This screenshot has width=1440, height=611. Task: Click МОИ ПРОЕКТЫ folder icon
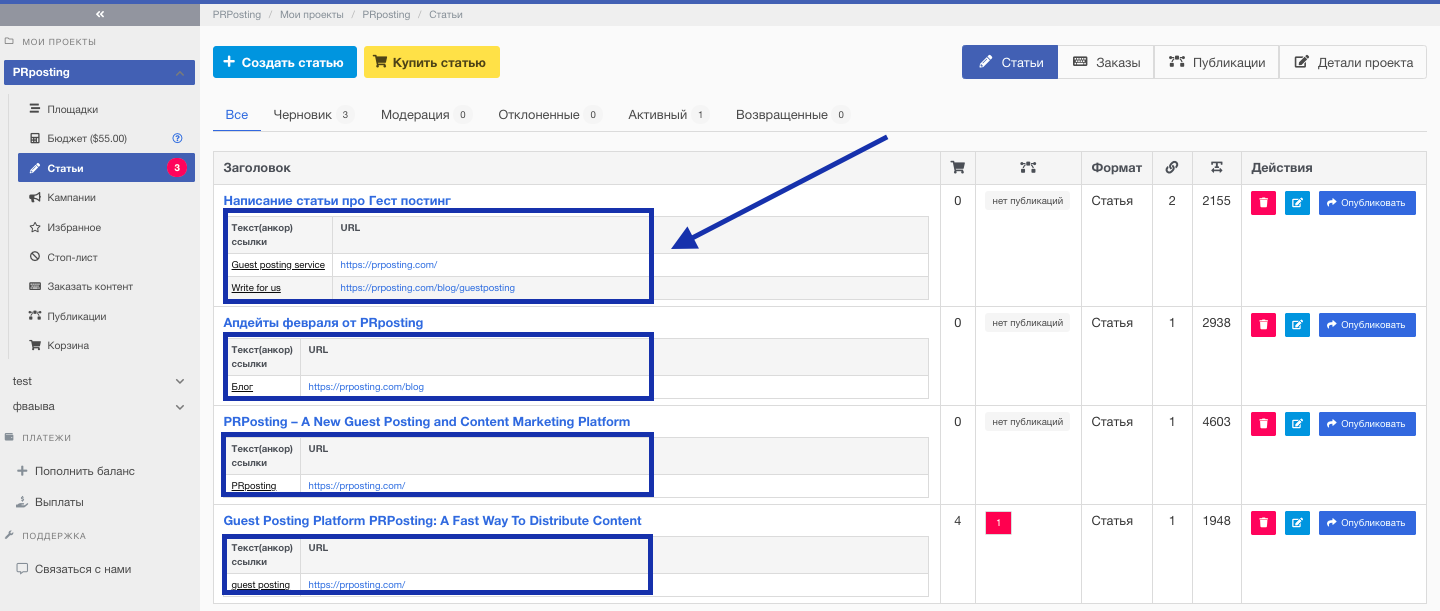[9, 42]
